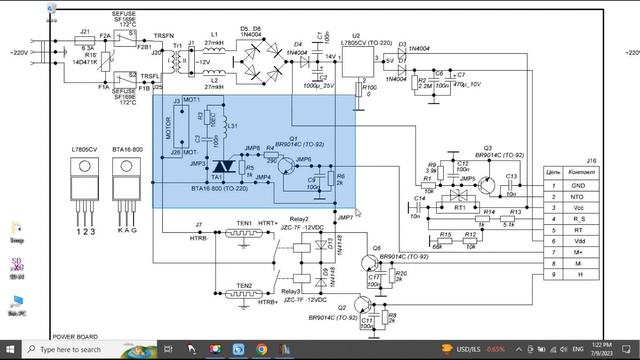640x360 pixels.
Task: Open the volume control in the tray
Action: 564,349
